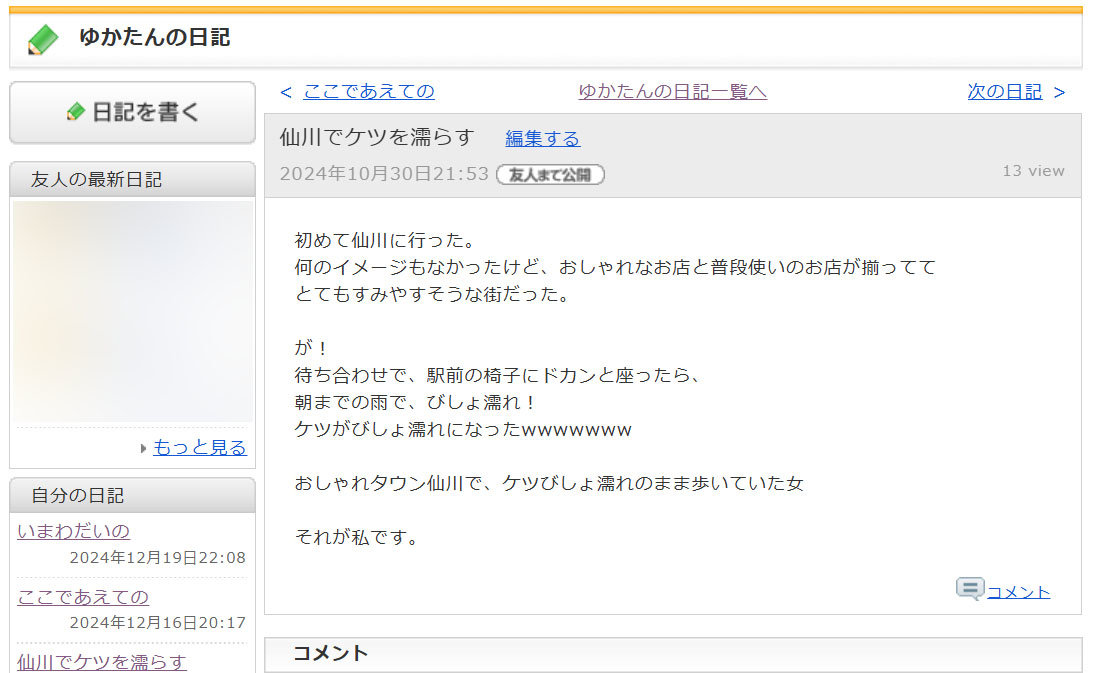Open the コメント link below the entry

[1018, 592]
